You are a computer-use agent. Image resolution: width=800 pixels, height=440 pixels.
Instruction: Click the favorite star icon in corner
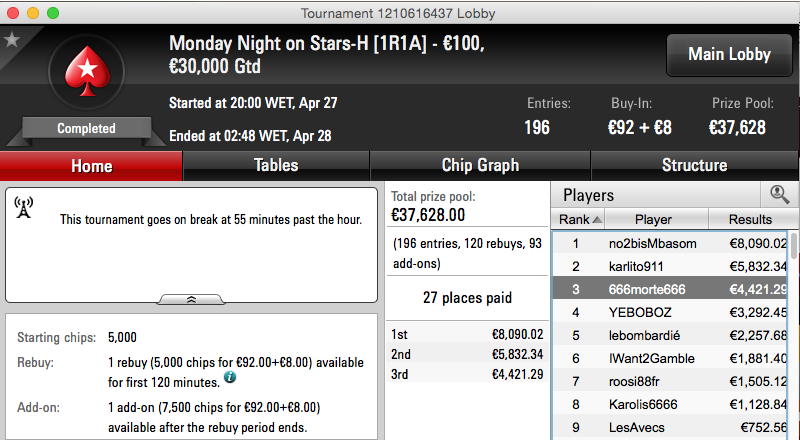12,40
